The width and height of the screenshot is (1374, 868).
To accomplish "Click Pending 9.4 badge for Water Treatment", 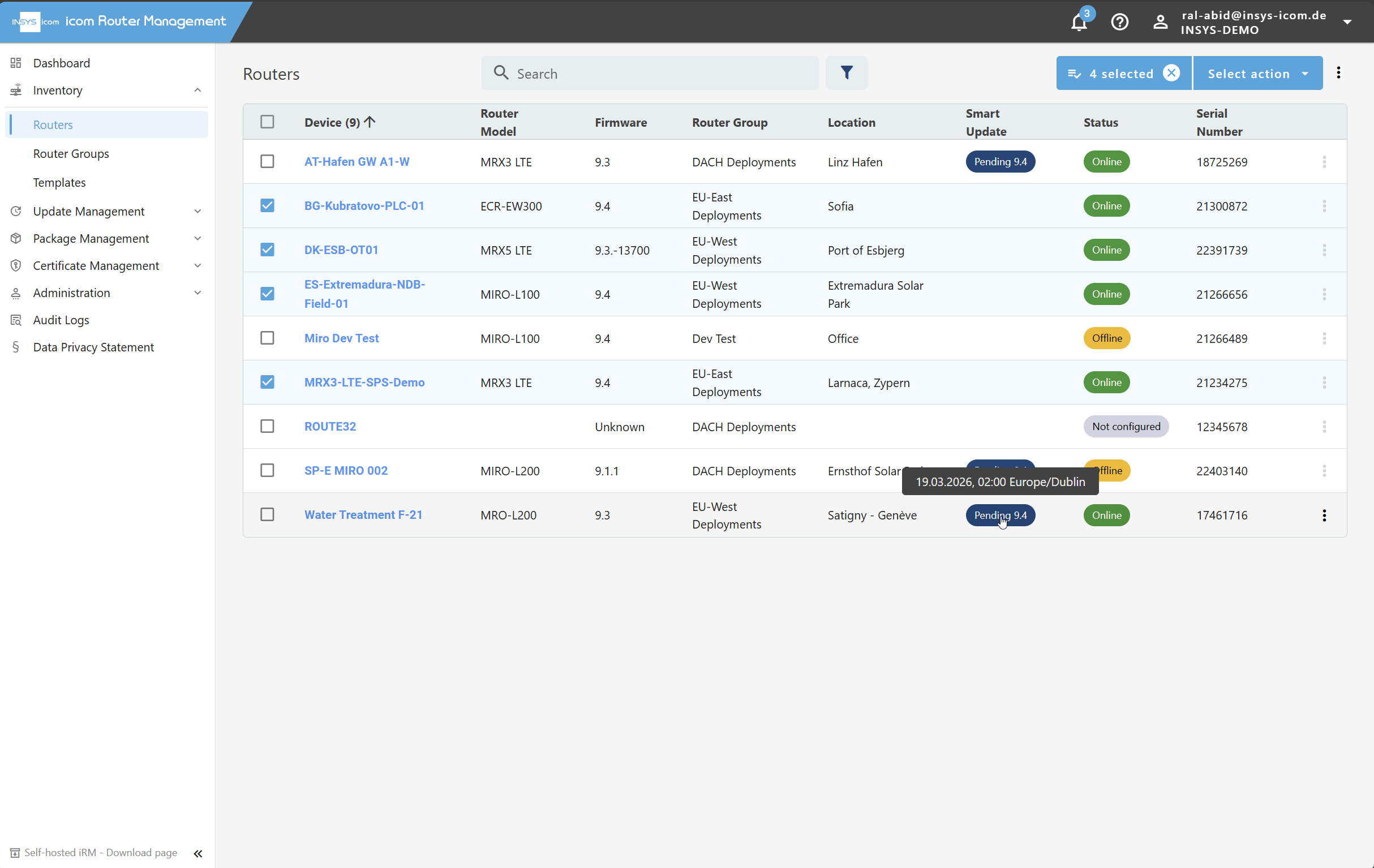I will tap(1001, 515).
